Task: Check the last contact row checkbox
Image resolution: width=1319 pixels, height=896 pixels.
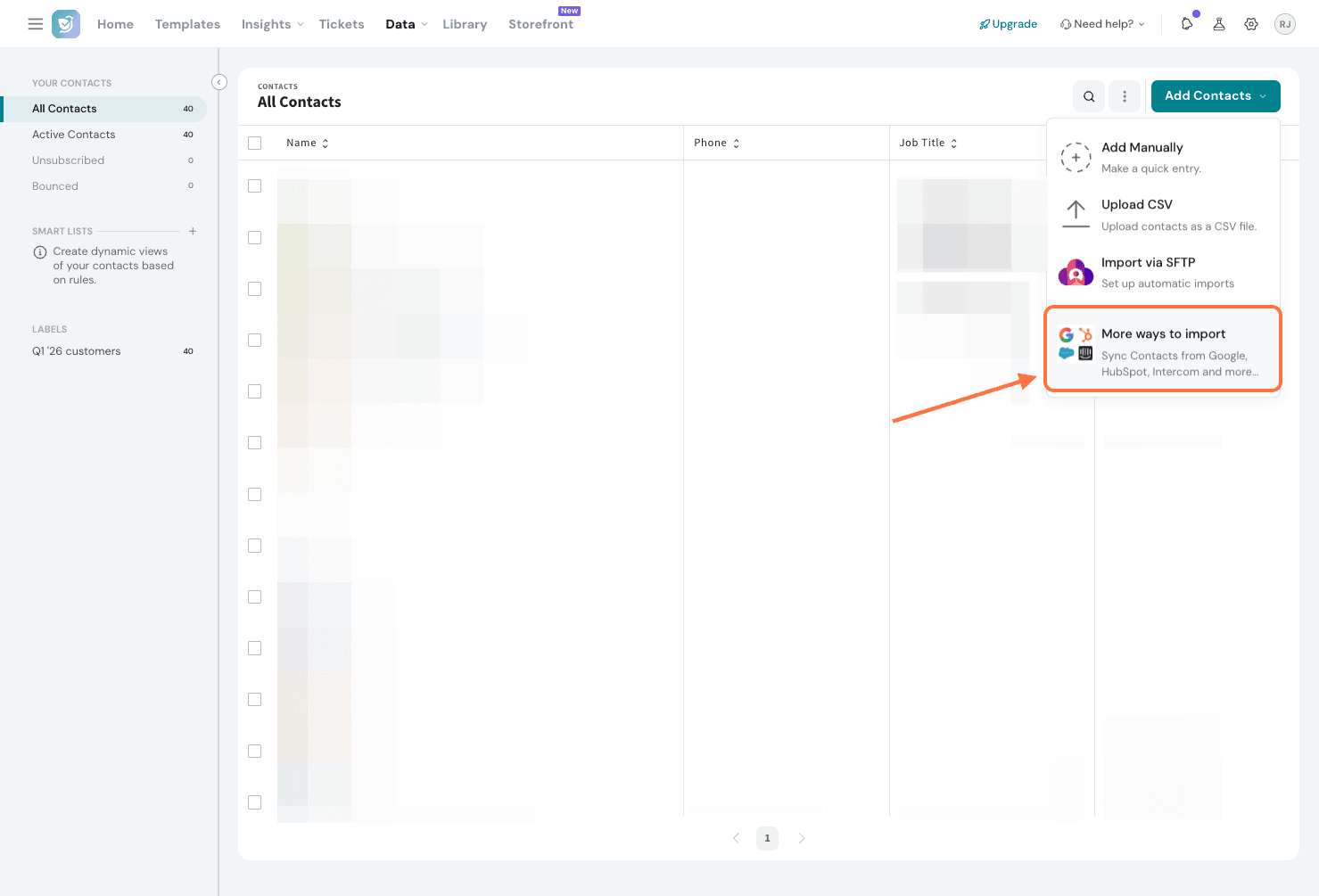Action: pos(255,802)
